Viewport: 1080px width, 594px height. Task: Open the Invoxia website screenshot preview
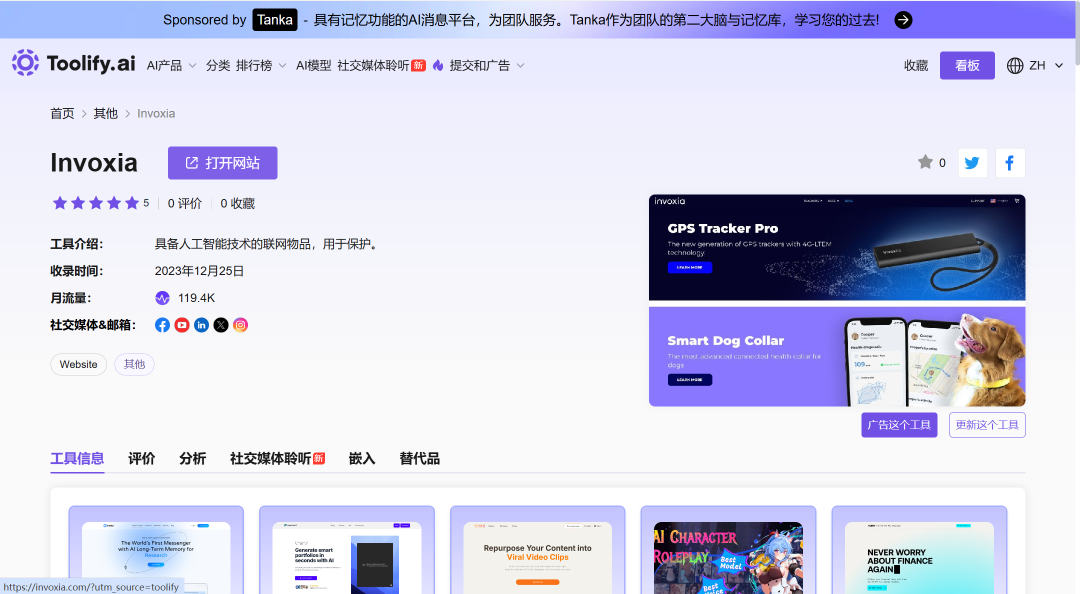[x=837, y=300]
